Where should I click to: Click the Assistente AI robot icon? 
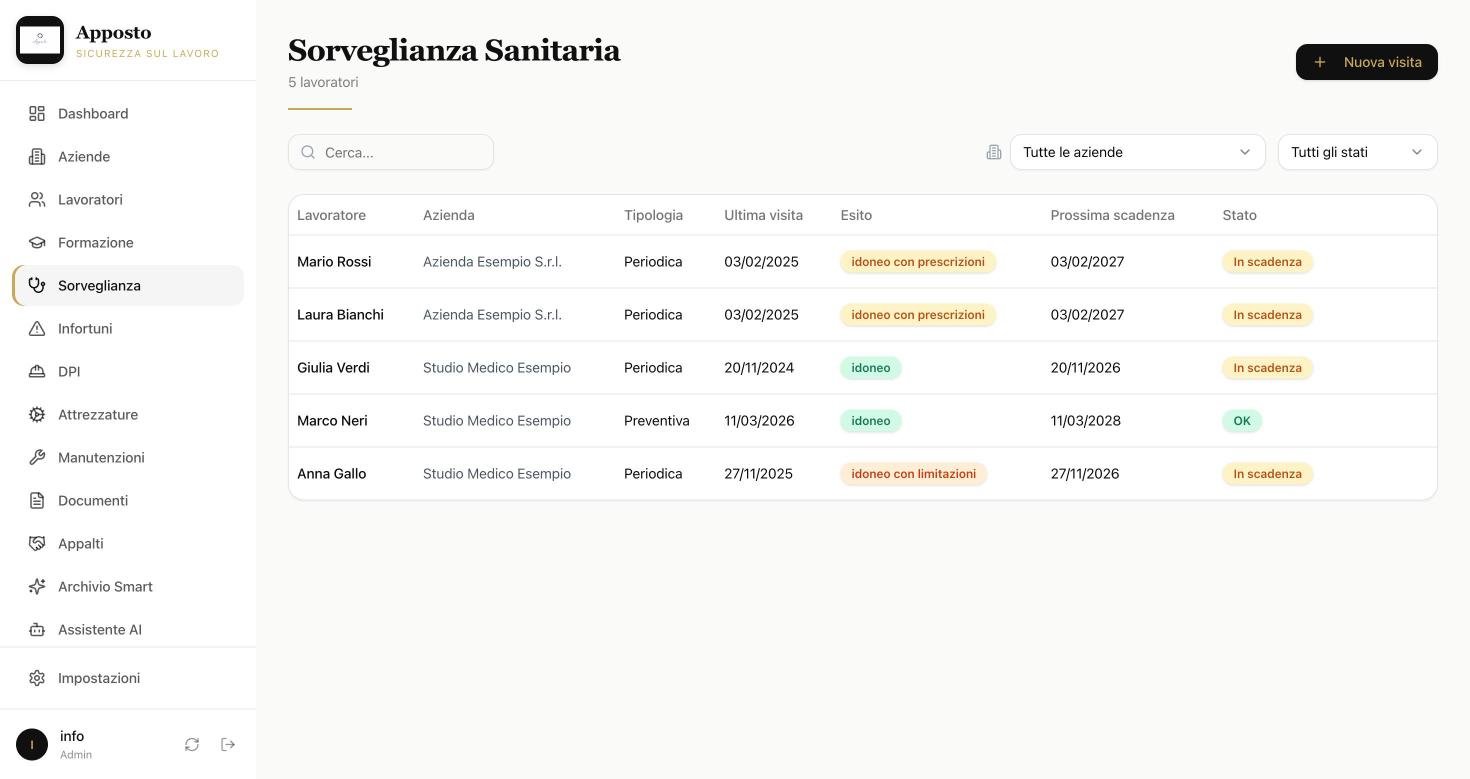coord(37,630)
